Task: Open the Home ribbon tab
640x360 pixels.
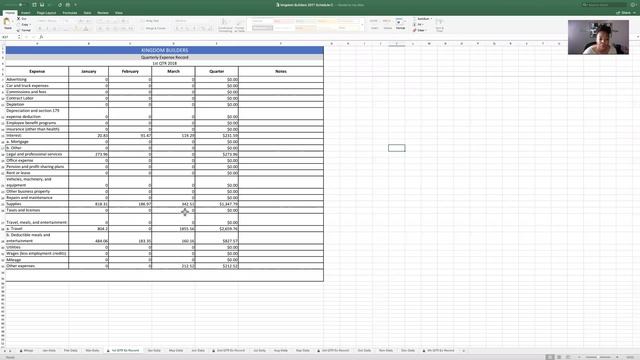Action: point(10,13)
